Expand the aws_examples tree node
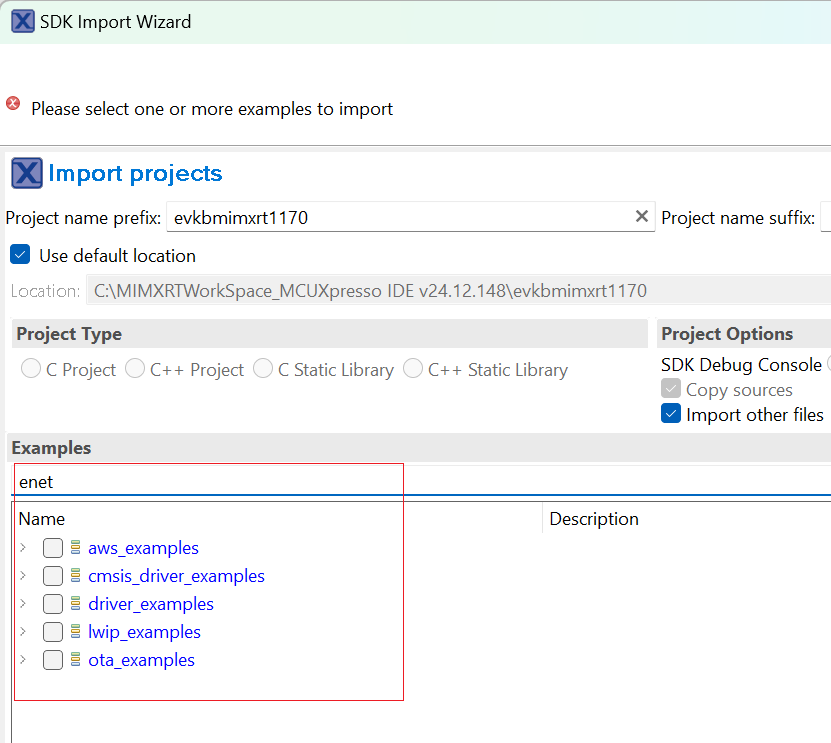This screenshot has width=831, height=743. [23, 548]
